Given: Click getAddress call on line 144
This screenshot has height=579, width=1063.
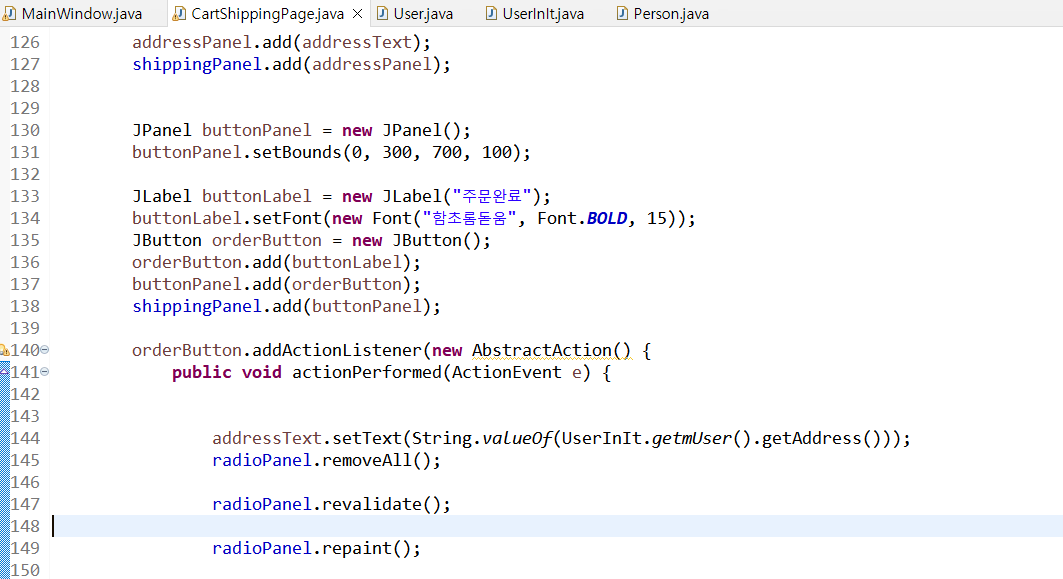Looking at the screenshot, I should tap(811, 439).
